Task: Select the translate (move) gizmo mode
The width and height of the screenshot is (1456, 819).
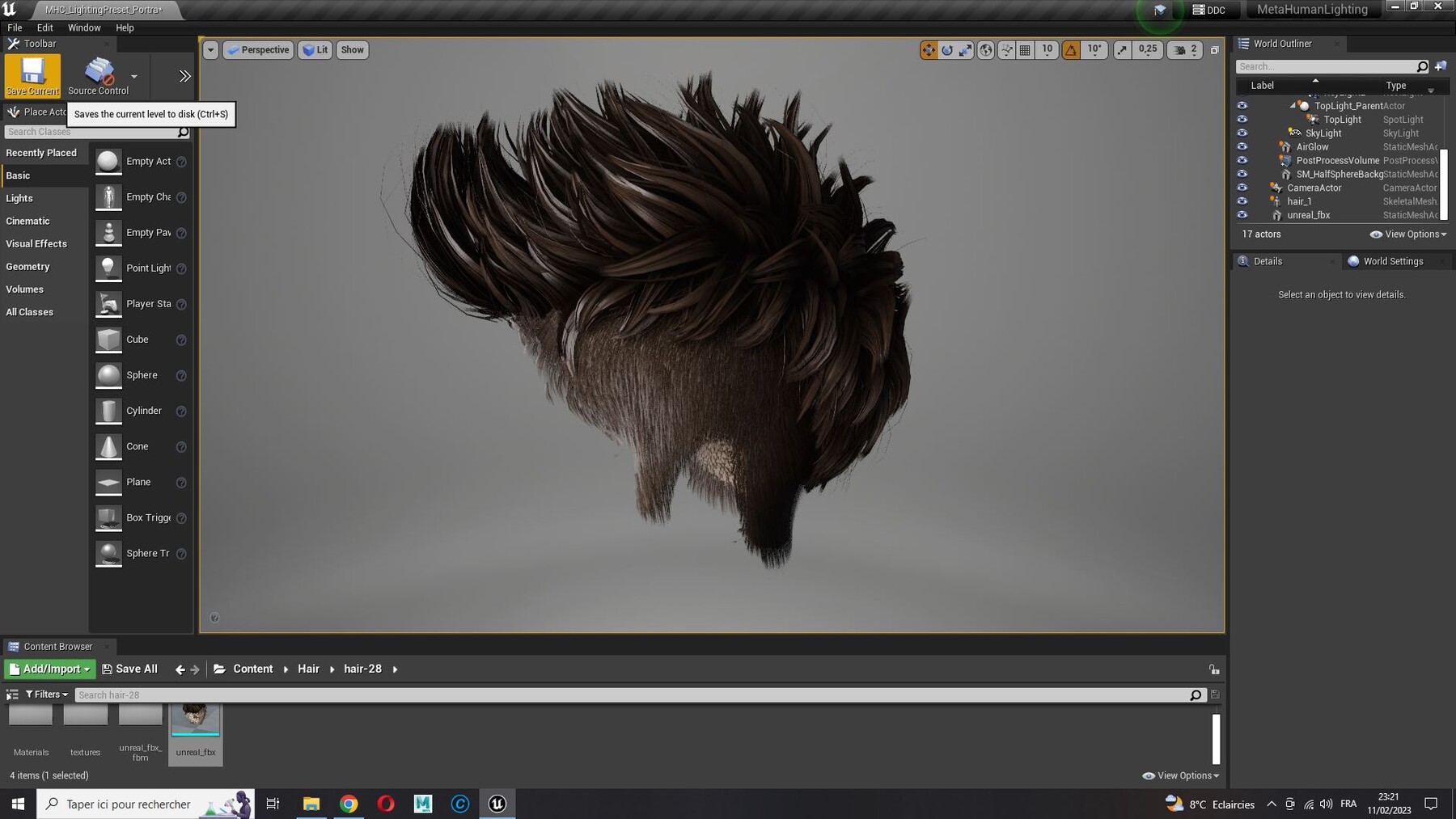Action: tap(929, 50)
